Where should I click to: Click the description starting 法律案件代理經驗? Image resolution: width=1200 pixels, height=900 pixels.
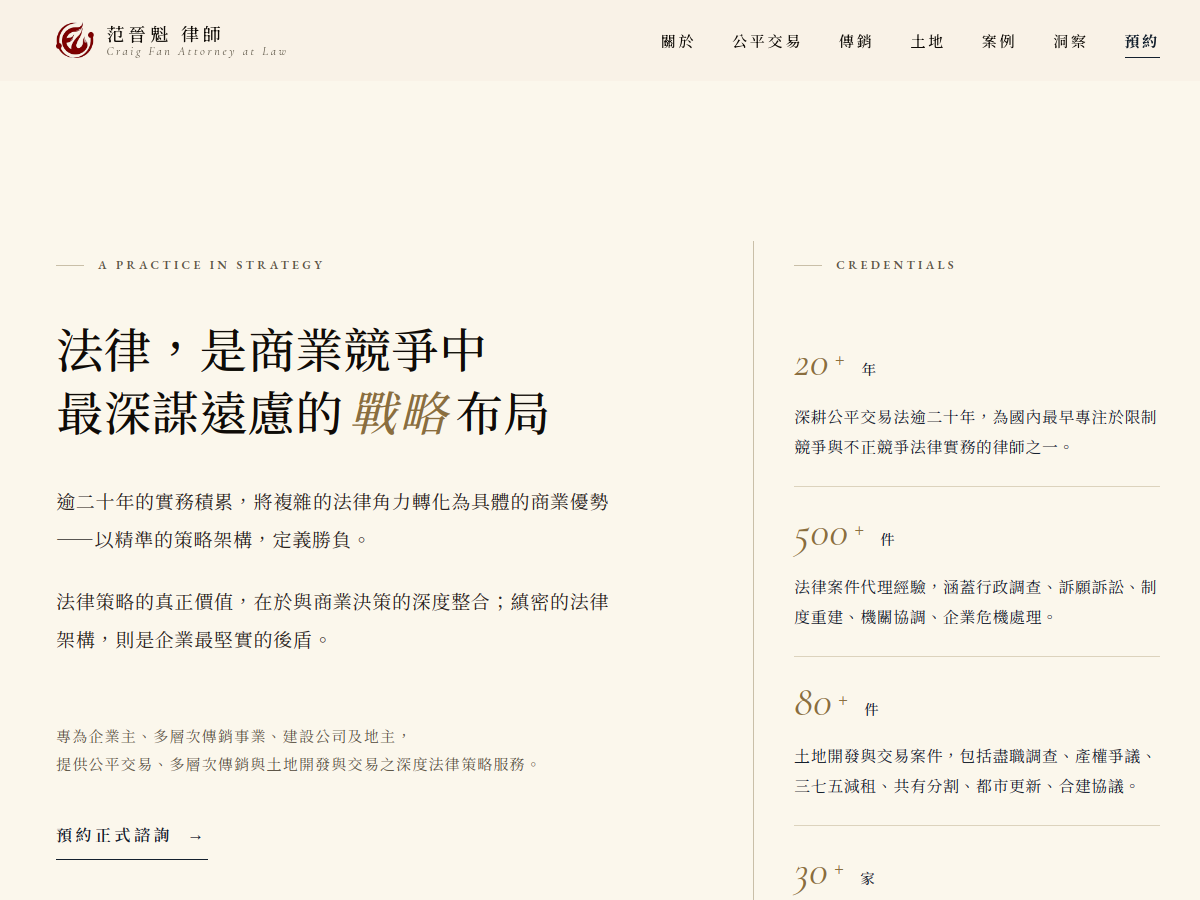point(976,602)
